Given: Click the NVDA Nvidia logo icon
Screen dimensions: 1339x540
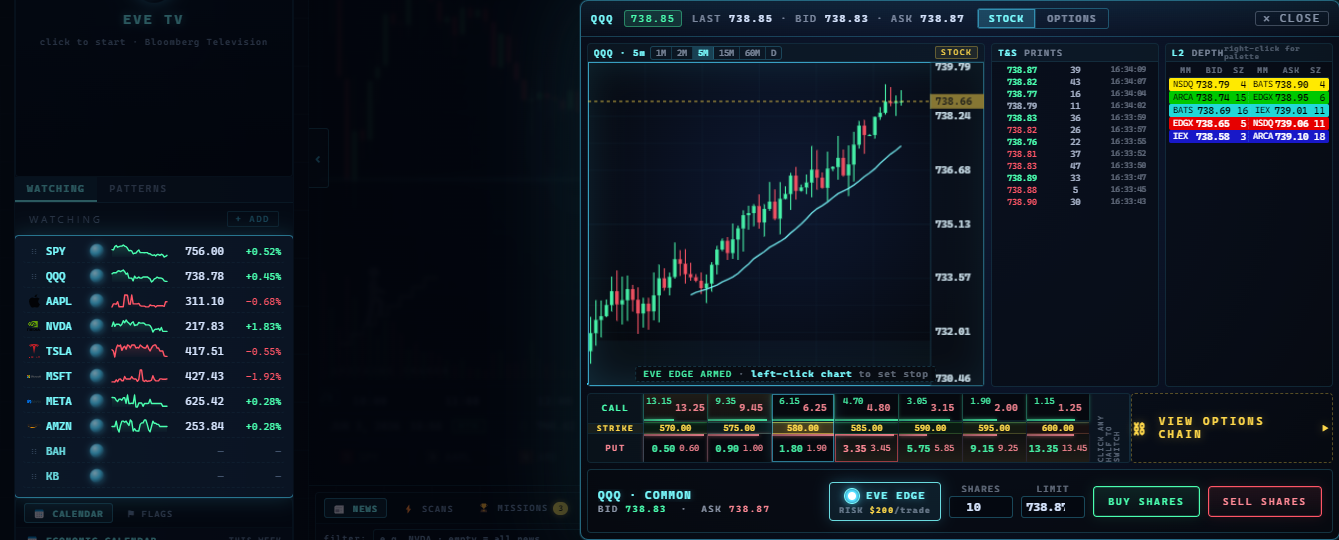Looking at the screenshot, I should (34, 326).
